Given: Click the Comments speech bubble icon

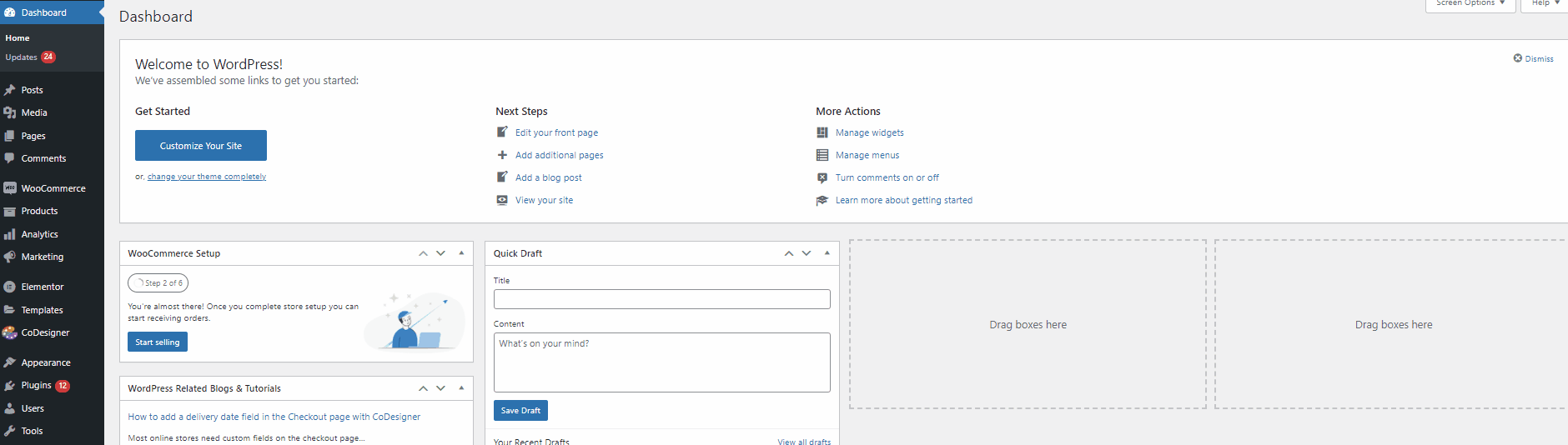Looking at the screenshot, I should [x=10, y=158].
